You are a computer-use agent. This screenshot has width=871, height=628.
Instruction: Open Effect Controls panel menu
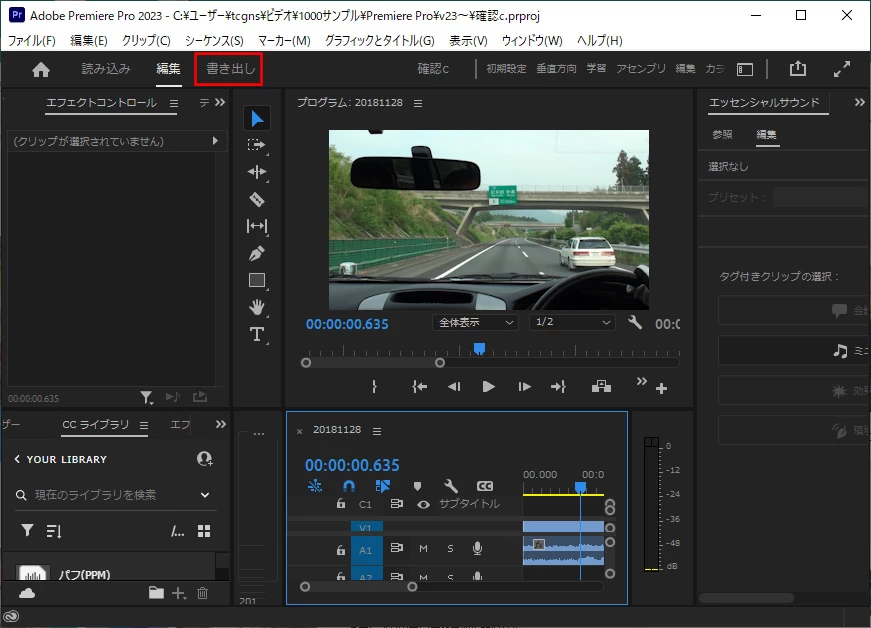click(174, 103)
